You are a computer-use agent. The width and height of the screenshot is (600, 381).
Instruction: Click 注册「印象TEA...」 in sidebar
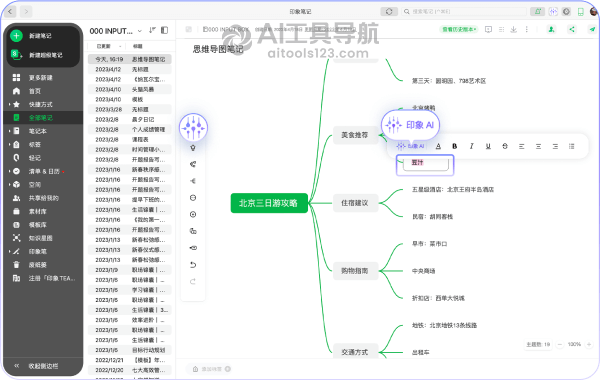click(52, 278)
